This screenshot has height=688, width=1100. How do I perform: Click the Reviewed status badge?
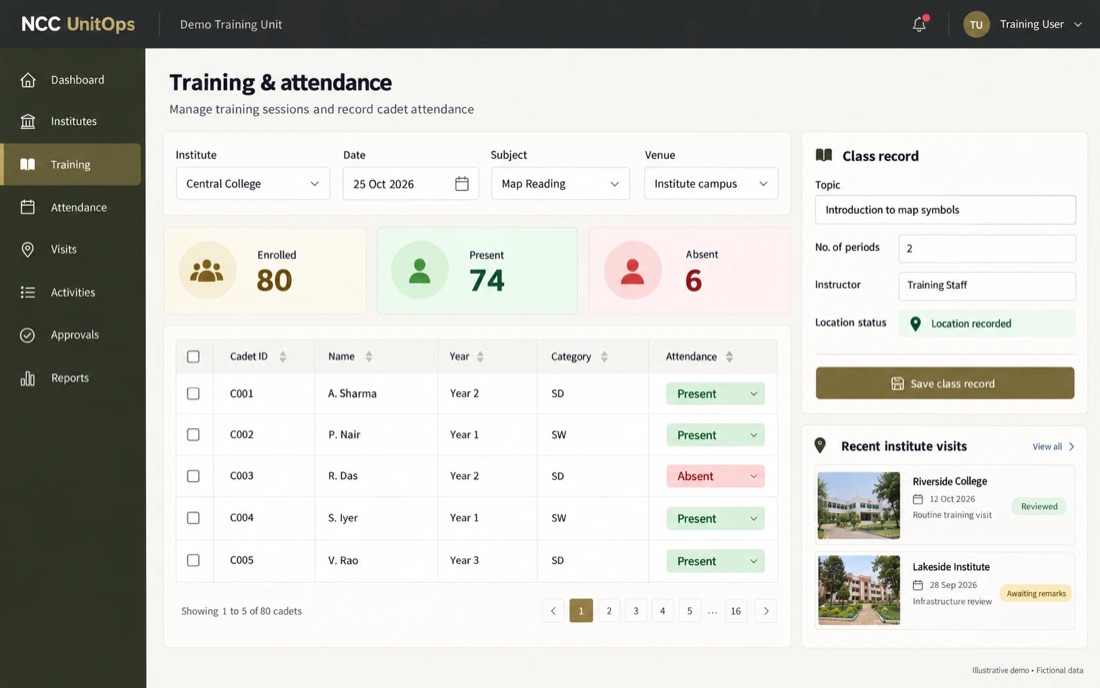tap(1039, 506)
